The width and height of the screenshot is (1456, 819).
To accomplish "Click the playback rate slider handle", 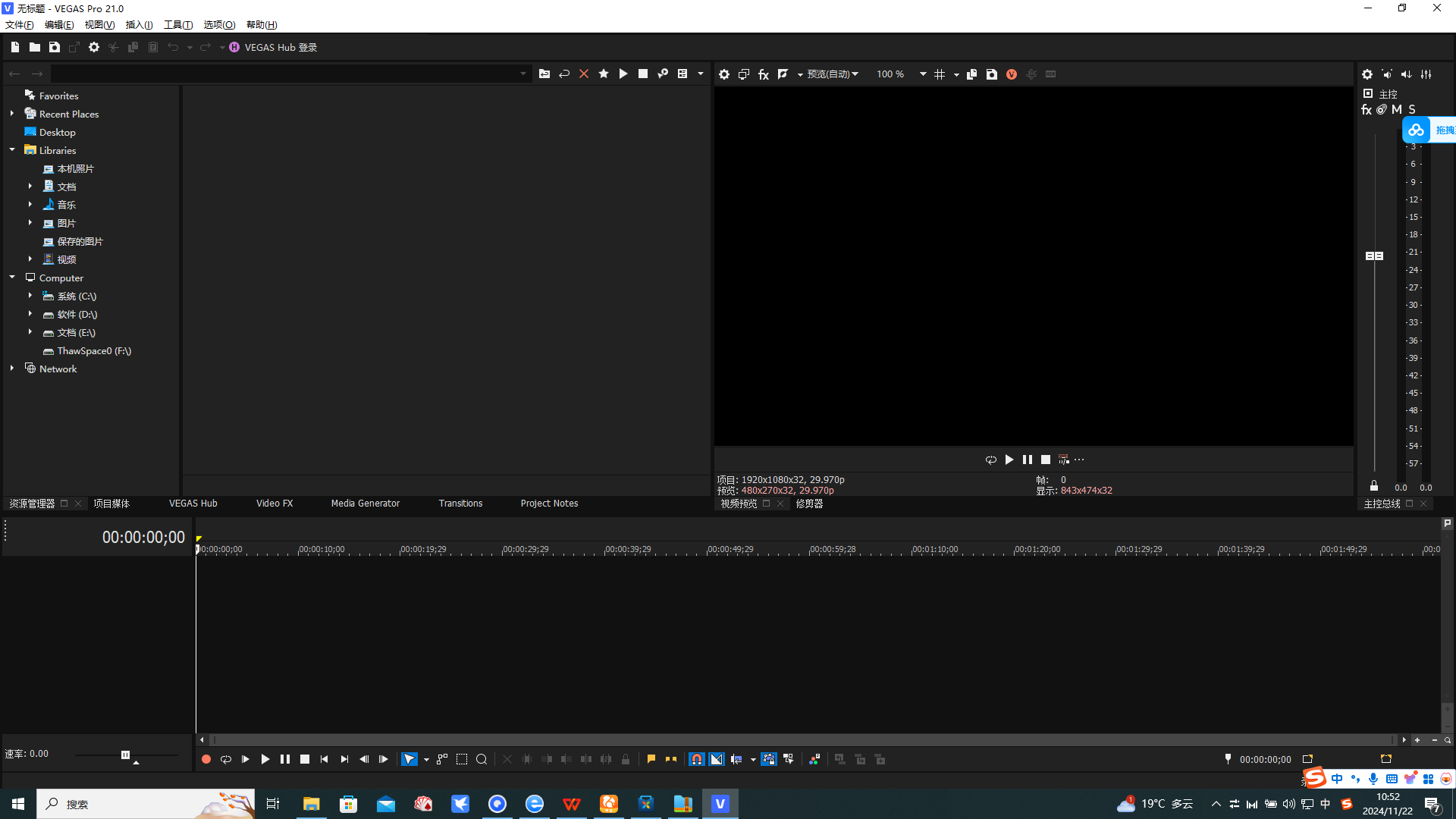I will 126,755.
